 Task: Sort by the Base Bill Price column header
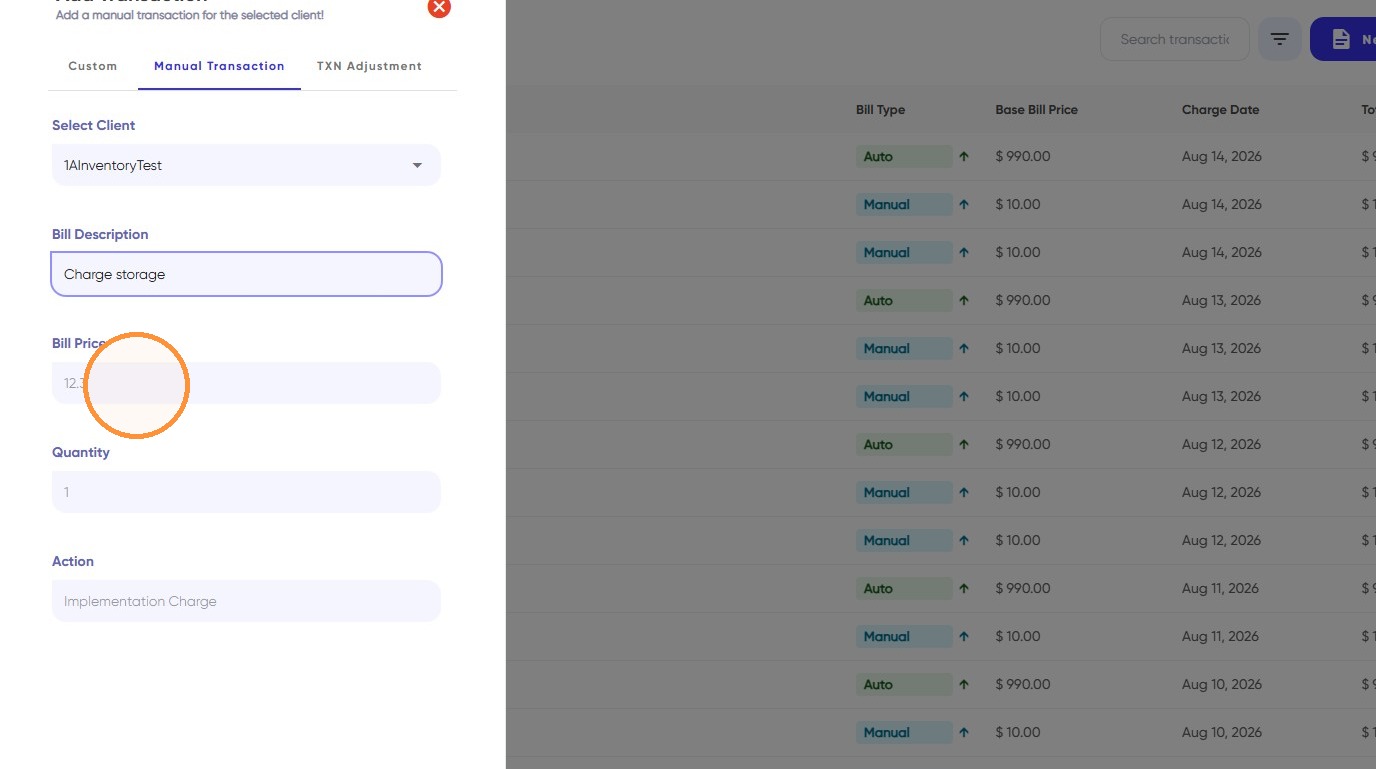1036,110
